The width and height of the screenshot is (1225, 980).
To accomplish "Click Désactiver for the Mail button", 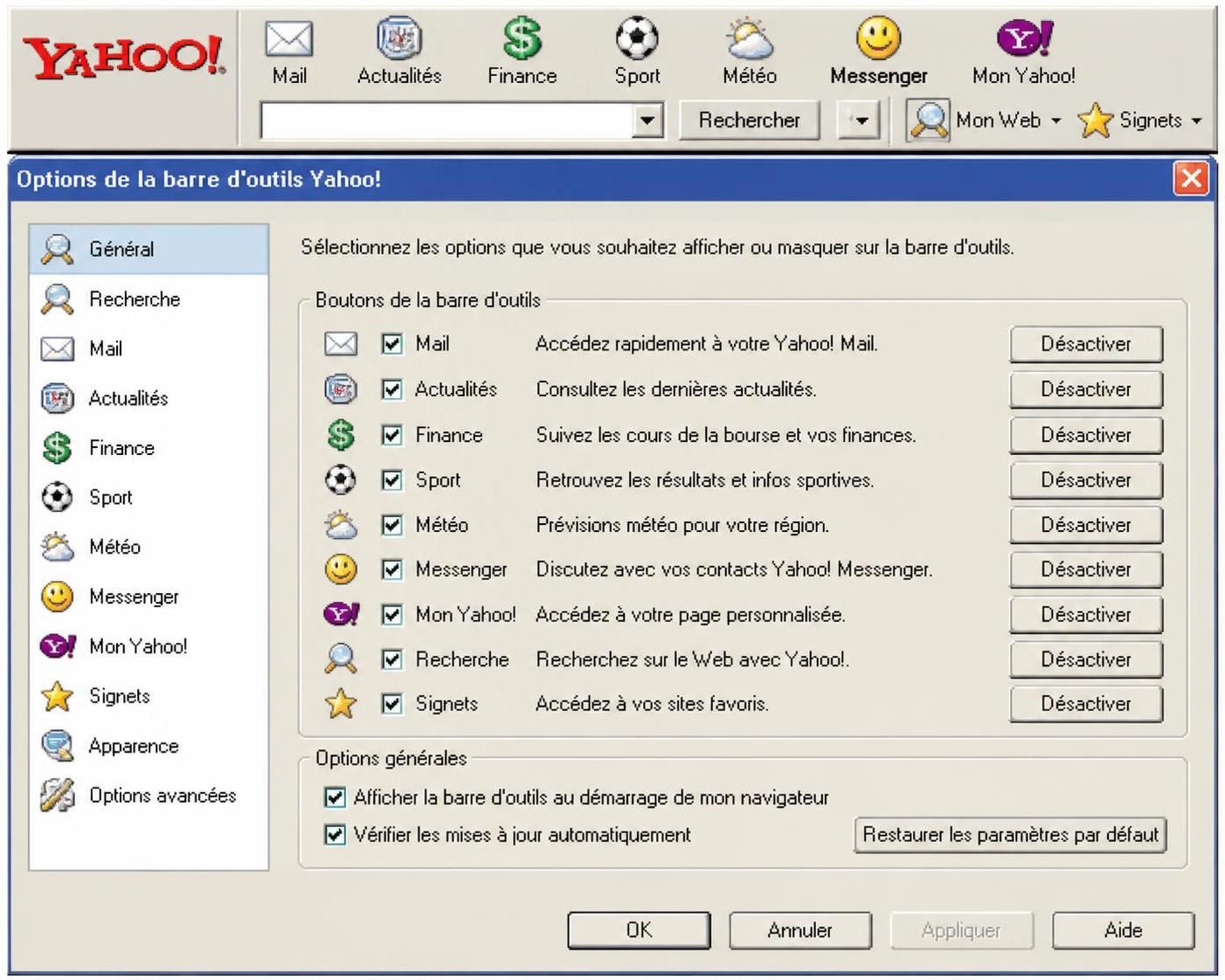I will [1086, 344].
